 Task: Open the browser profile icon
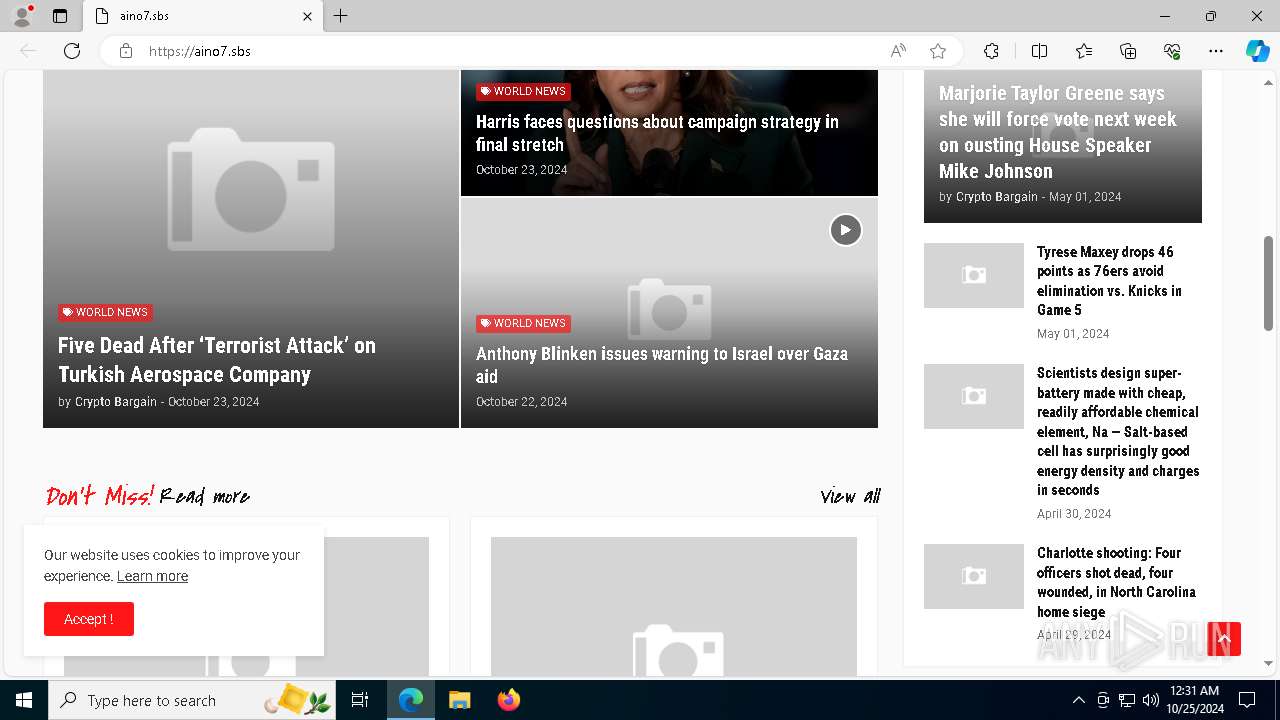(x=22, y=16)
